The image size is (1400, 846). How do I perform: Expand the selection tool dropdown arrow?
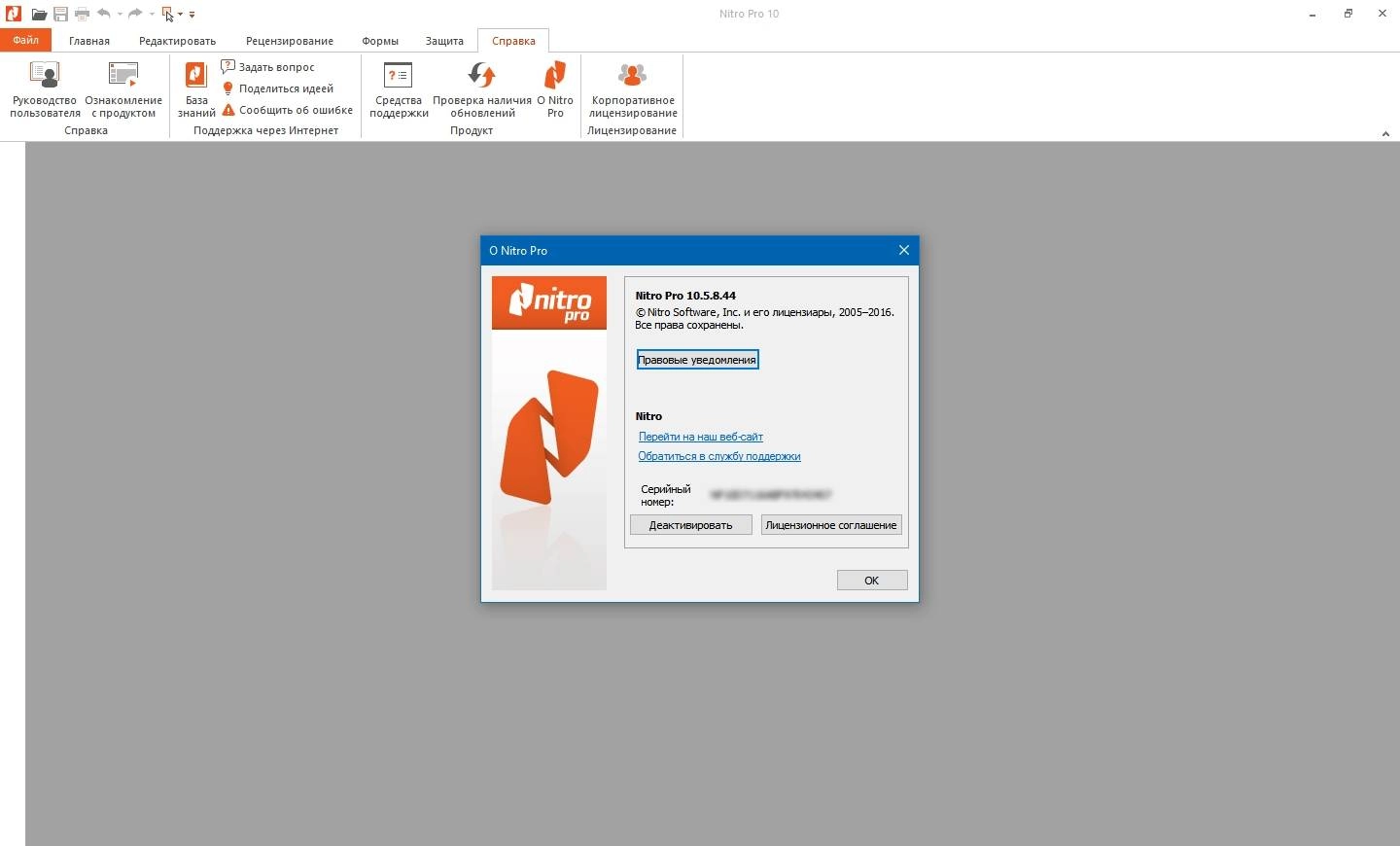[x=181, y=15]
